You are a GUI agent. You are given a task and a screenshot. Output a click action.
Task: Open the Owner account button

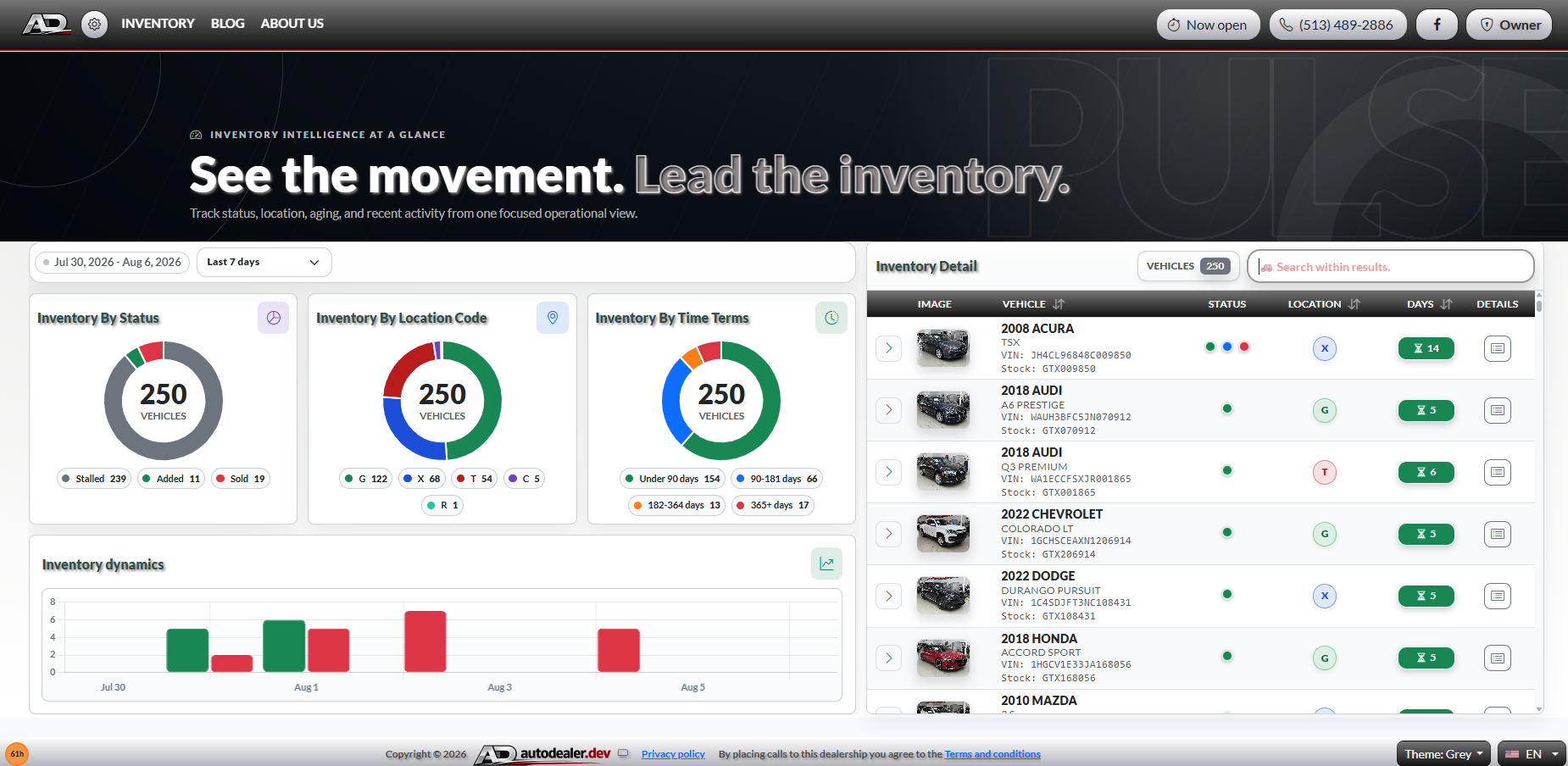tap(1509, 25)
